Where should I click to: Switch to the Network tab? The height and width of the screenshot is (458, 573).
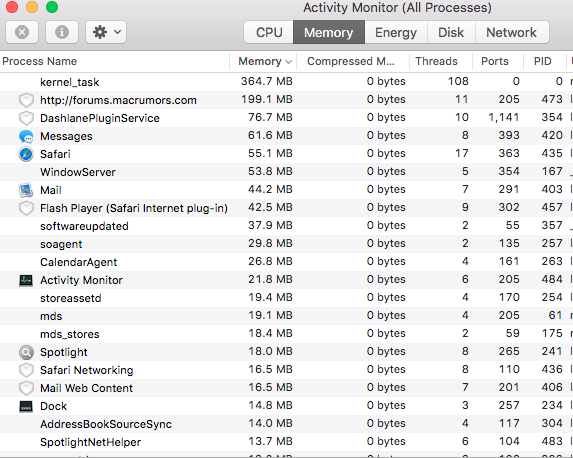512,32
